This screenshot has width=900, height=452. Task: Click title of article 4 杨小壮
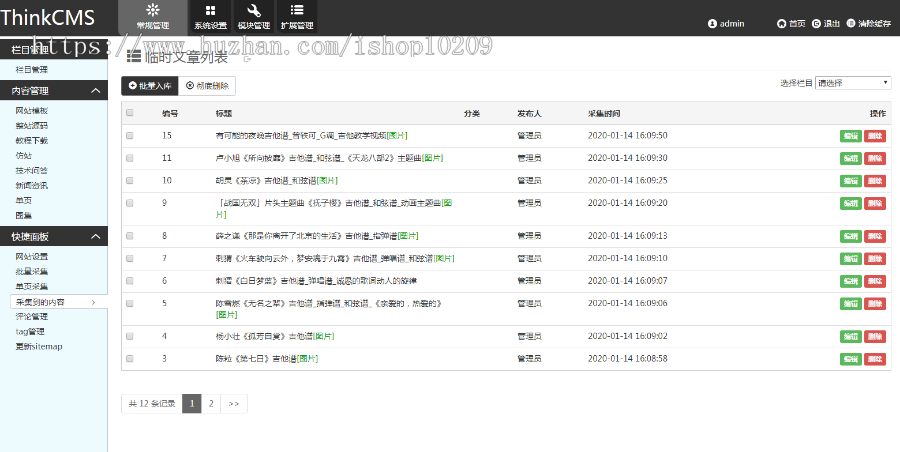point(275,336)
